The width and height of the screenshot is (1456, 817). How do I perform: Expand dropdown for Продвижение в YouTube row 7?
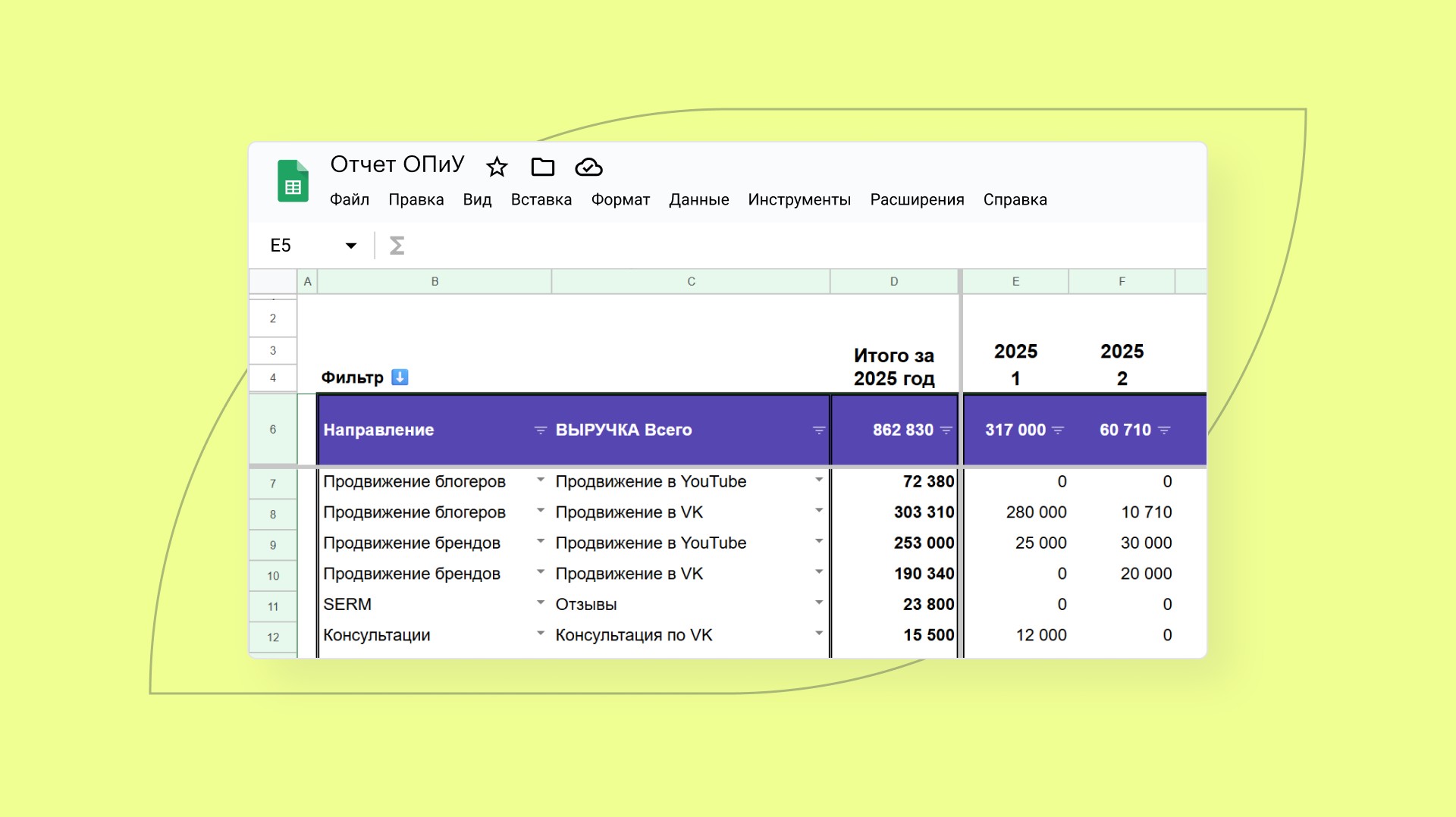tap(819, 480)
